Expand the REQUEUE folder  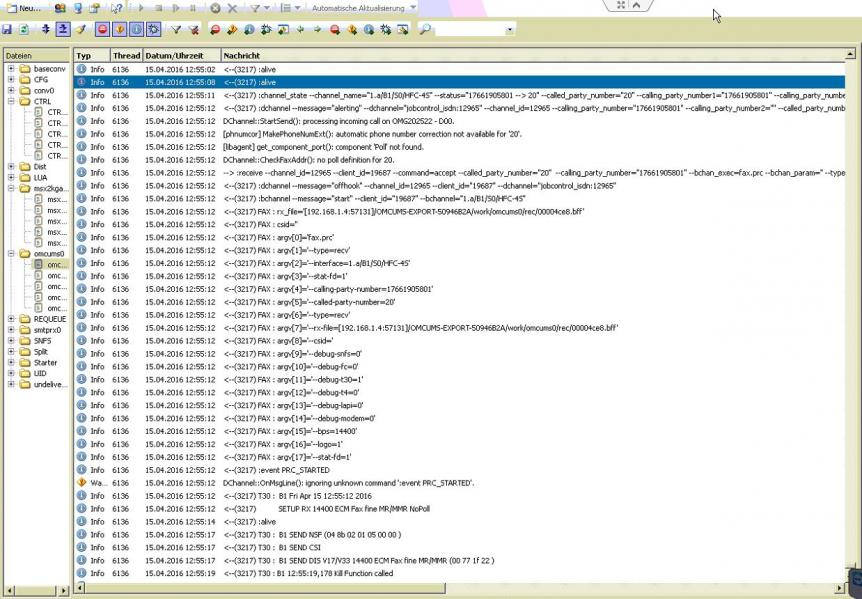point(11,319)
